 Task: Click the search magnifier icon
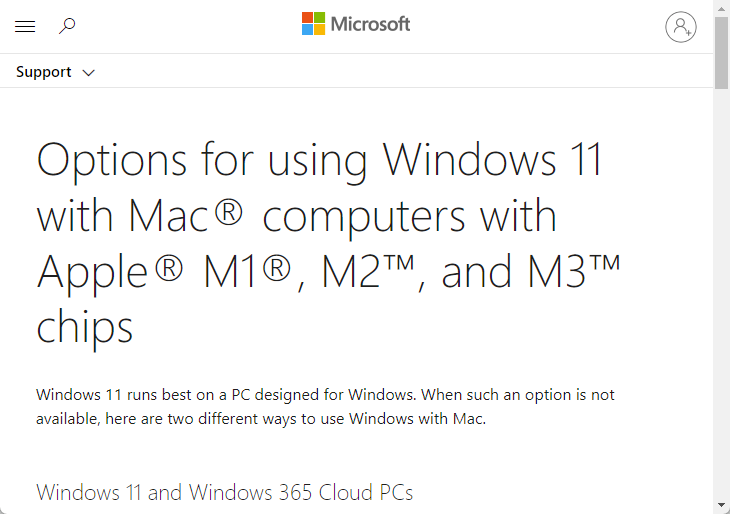pos(67,26)
